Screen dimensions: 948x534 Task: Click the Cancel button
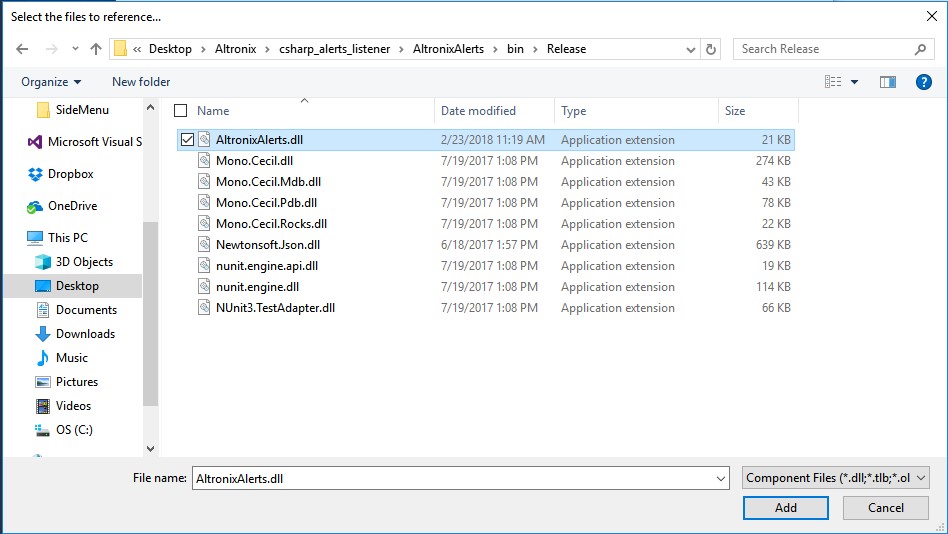coord(886,508)
